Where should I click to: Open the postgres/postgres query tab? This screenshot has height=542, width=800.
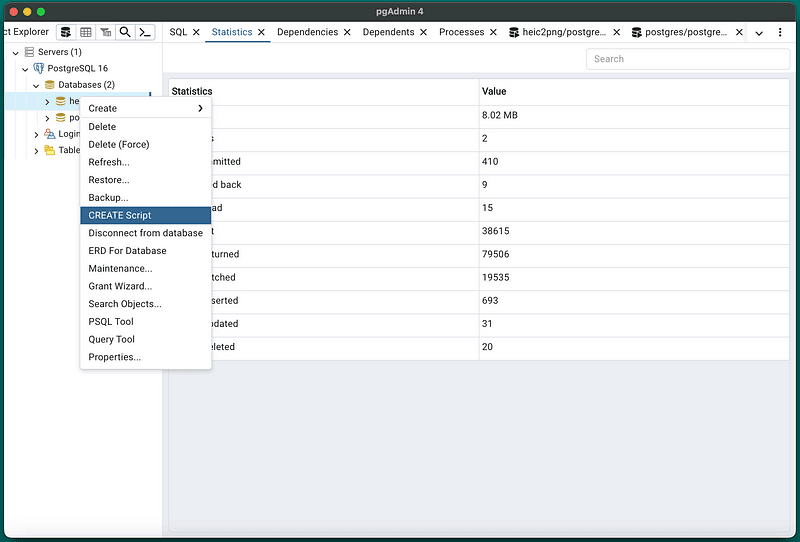[x=686, y=32]
